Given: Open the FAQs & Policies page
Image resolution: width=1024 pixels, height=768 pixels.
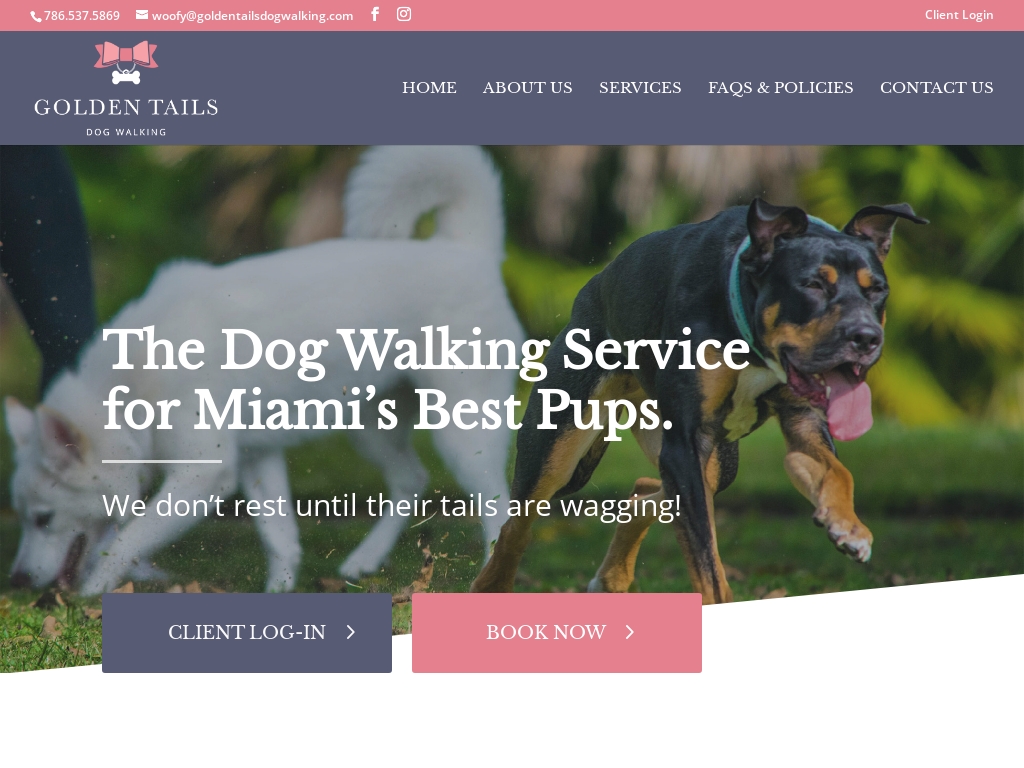Looking at the screenshot, I should coord(780,88).
